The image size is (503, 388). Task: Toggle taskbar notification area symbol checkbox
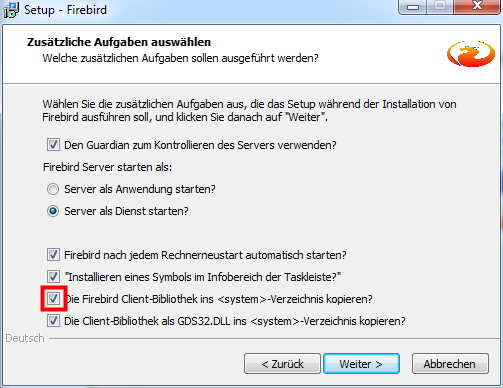click(x=53, y=277)
